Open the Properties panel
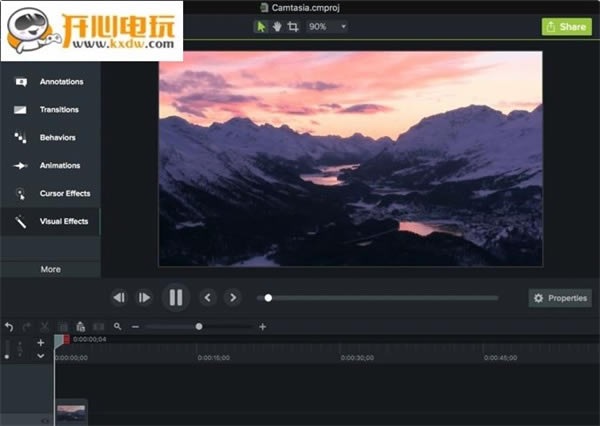The width and height of the screenshot is (600, 426). [560, 298]
